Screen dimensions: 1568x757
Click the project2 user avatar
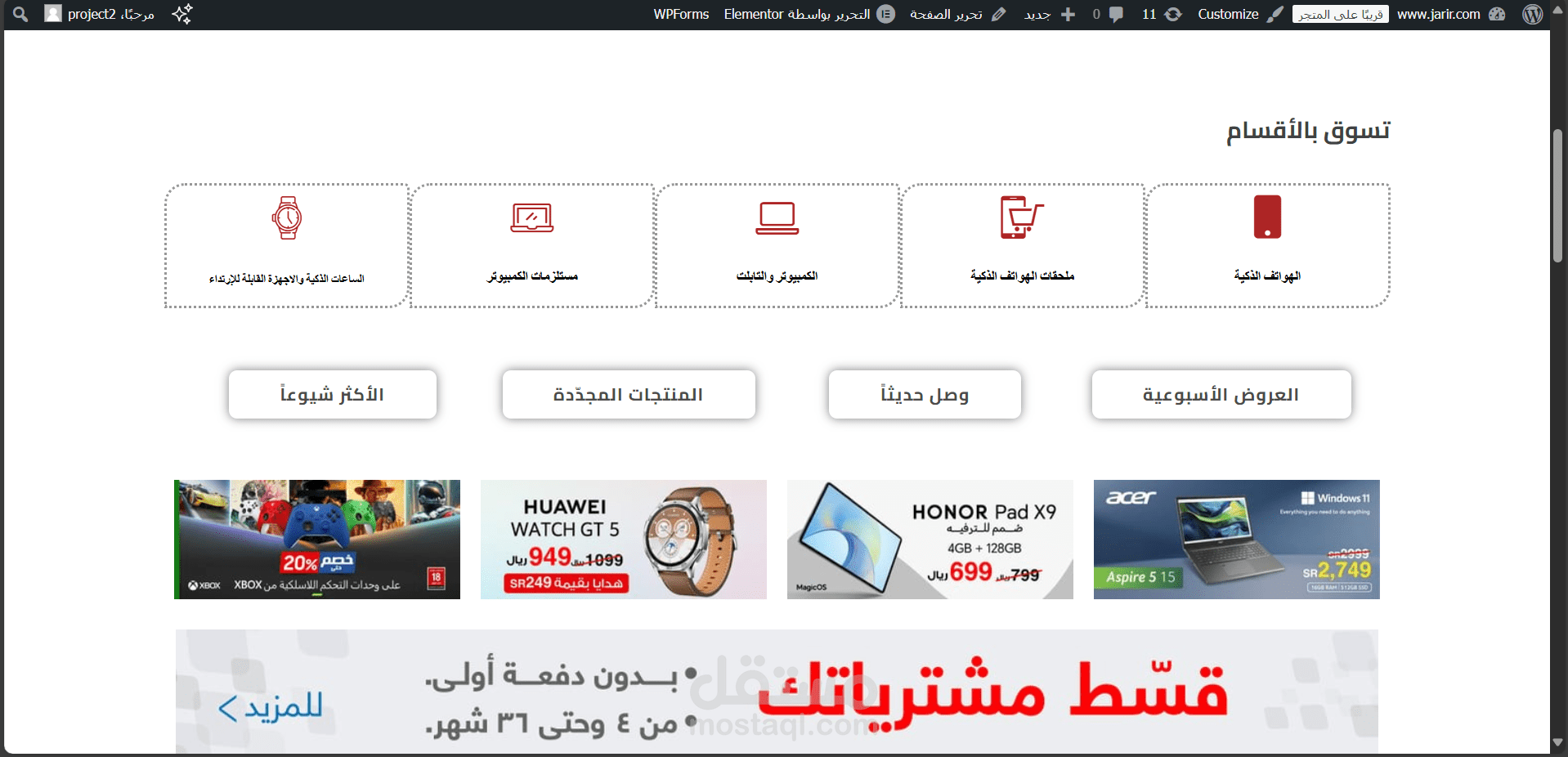tap(53, 14)
